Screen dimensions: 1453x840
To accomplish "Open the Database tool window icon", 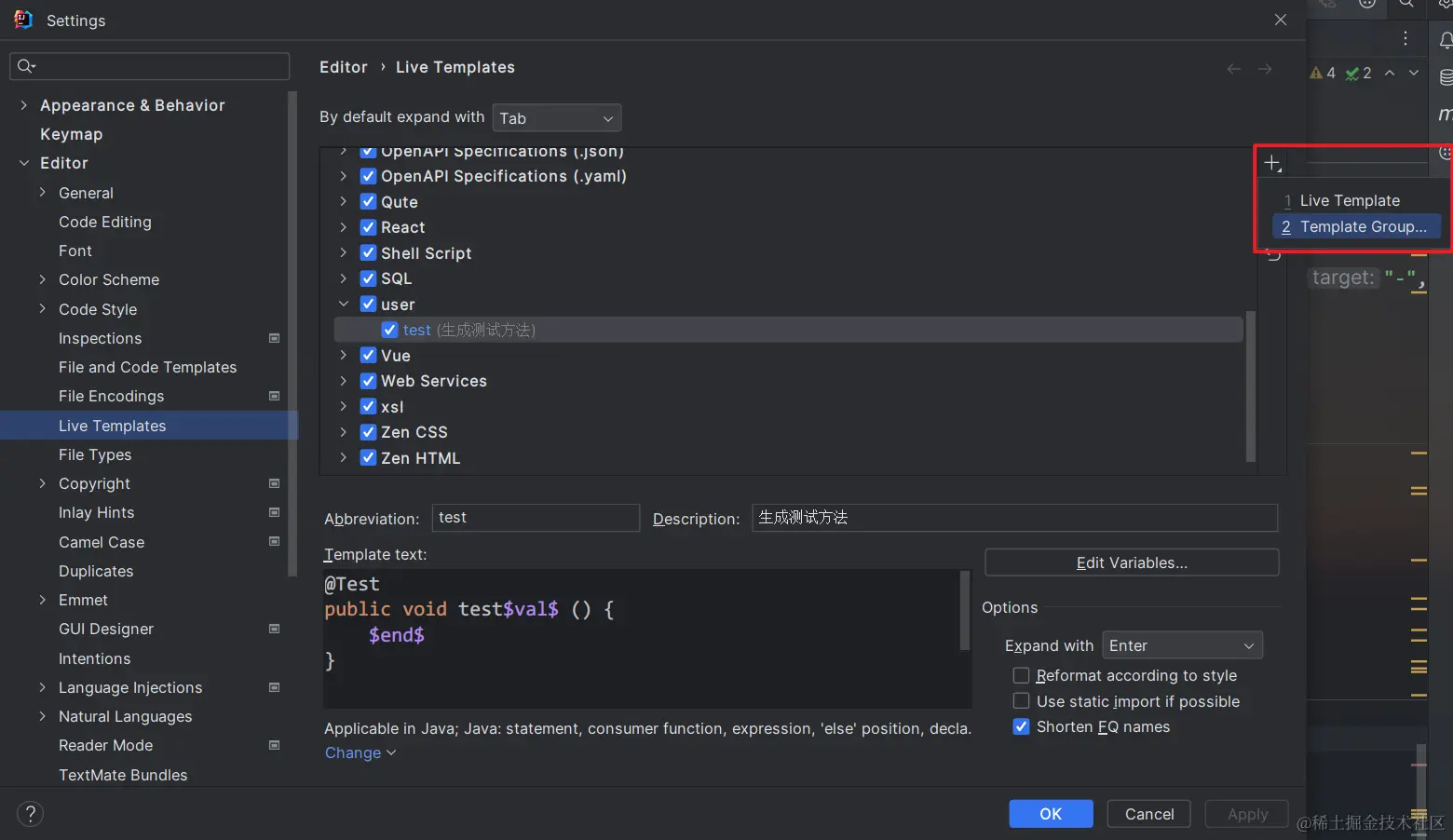I will [x=1446, y=77].
